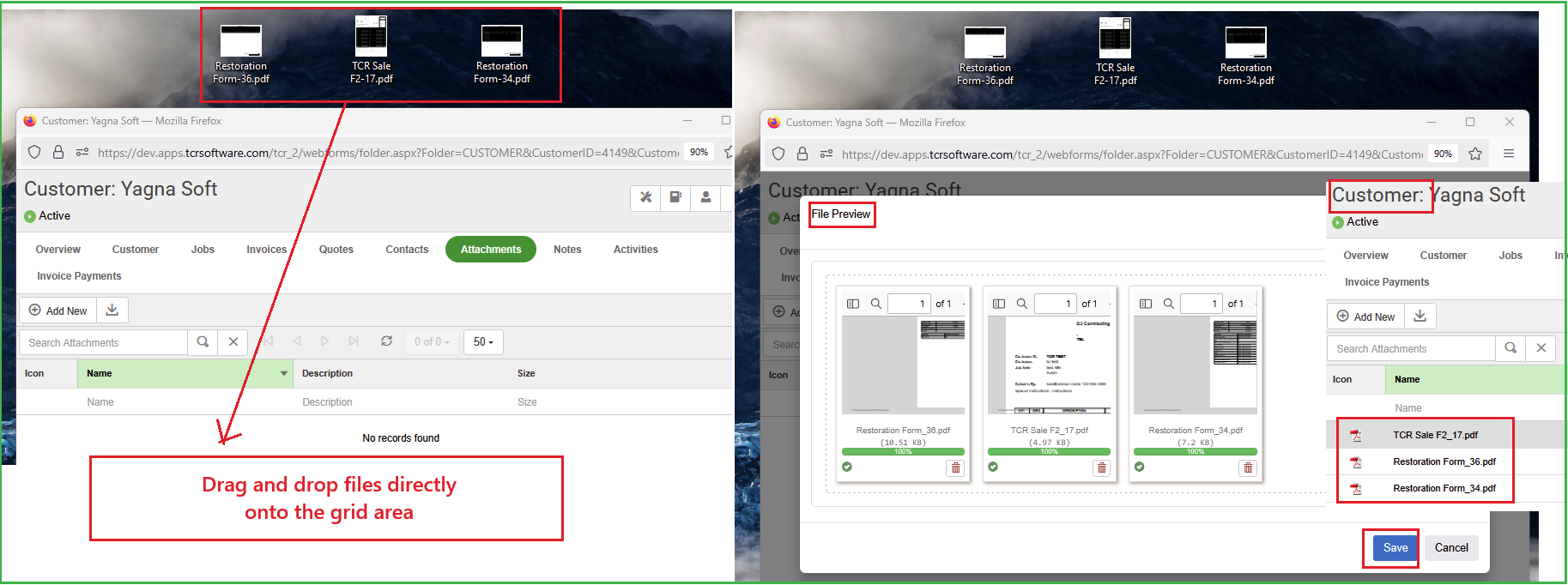Viewport: 1568px width, 585px height.
Task: Go to the previous page of the attachments grid
Action: pyautogui.click(x=297, y=341)
